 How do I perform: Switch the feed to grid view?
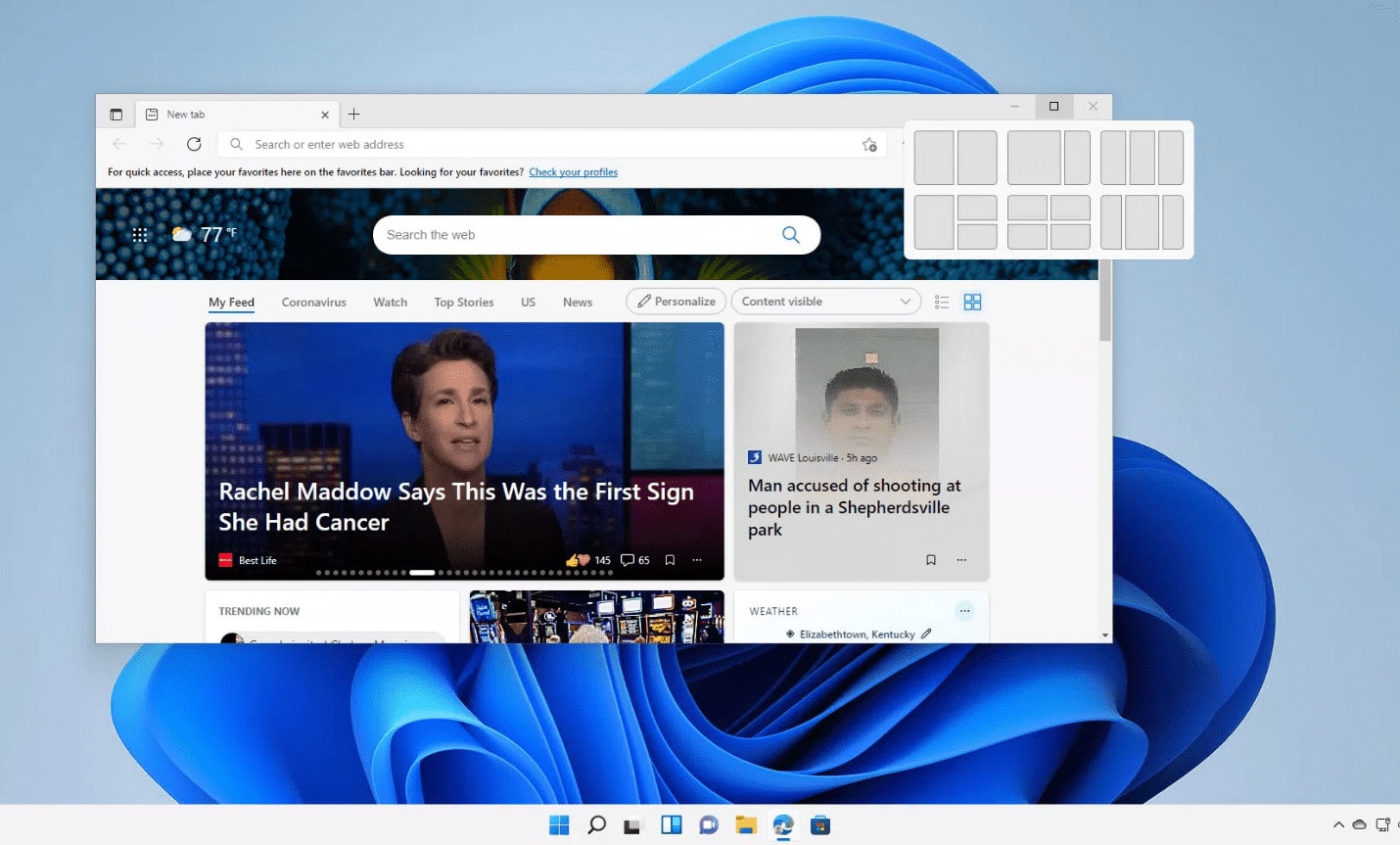click(x=972, y=302)
